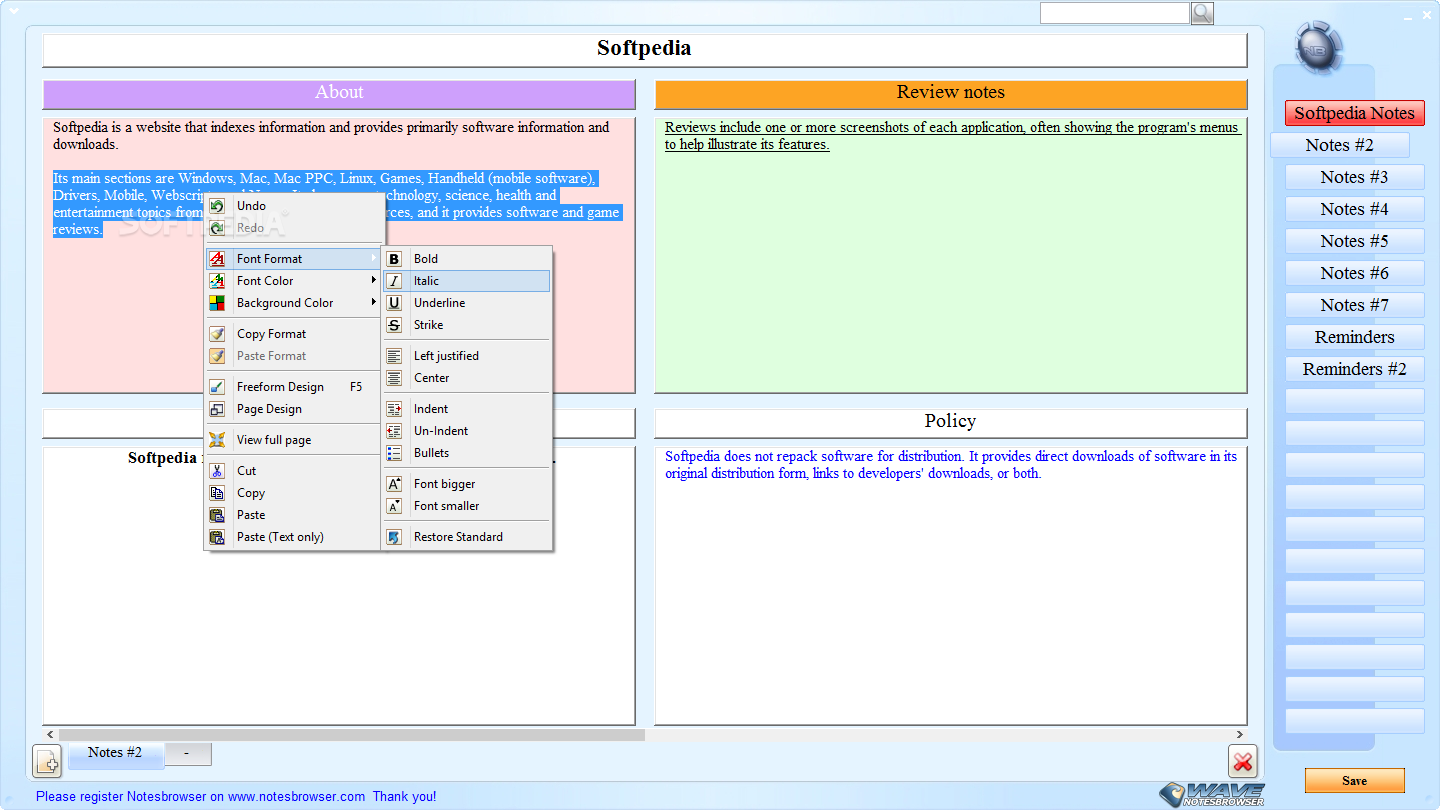Screen dimensions: 1440x810
Task: Open the www.notesbrowser.com registration link
Action: click(297, 797)
